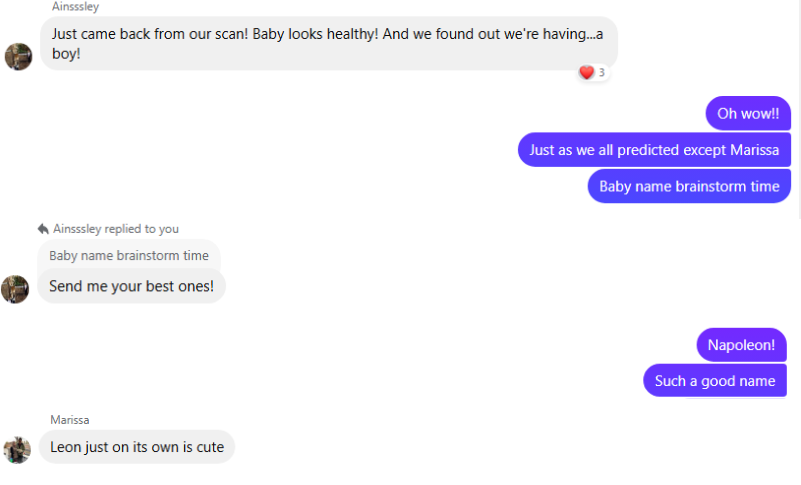Click the "Such a good name" bubble
This screenshot has width=801, height=485.
pyautogui.click(x=715, y=380)
